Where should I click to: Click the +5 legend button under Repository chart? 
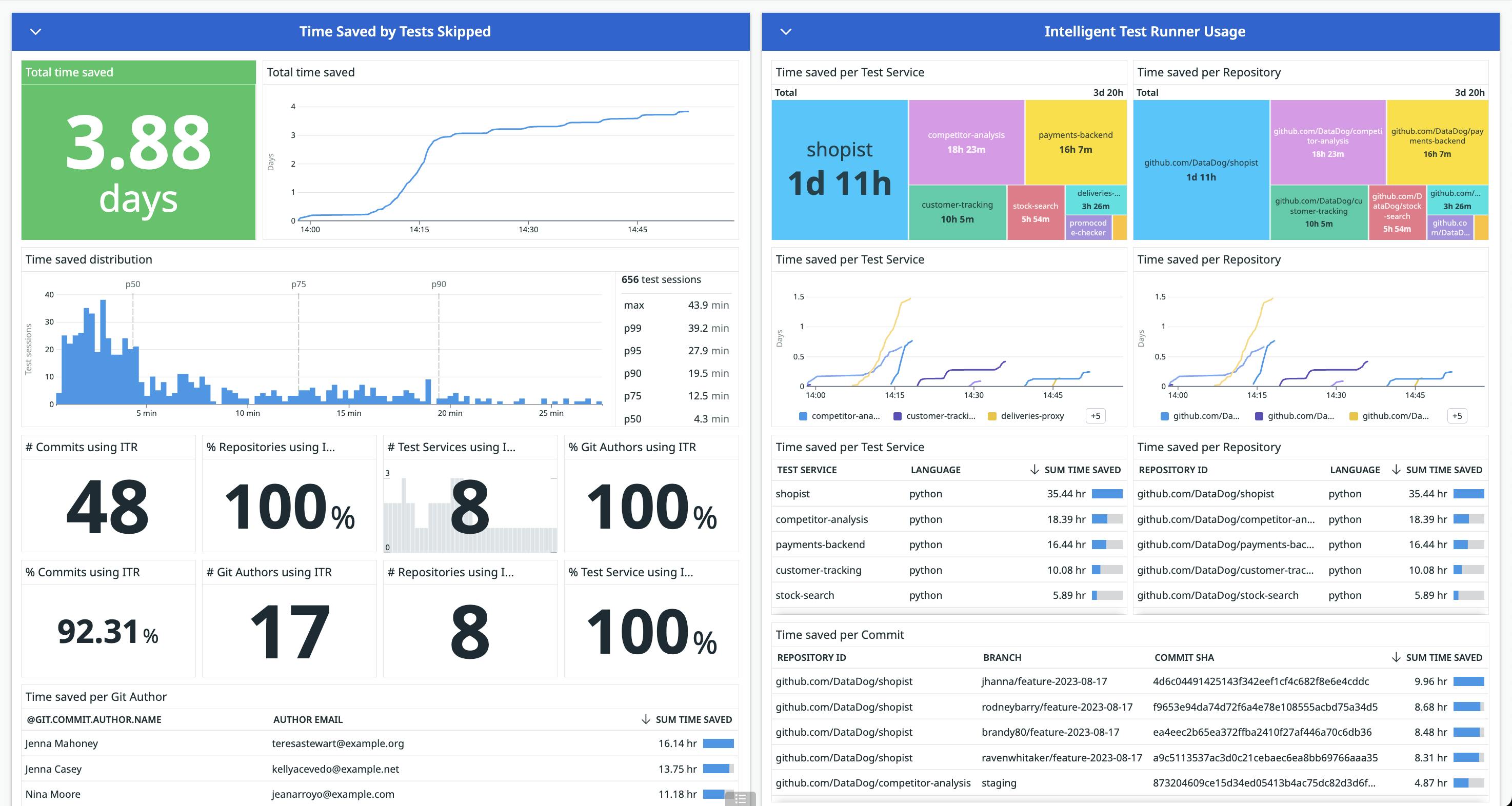tap(1458, 416)
